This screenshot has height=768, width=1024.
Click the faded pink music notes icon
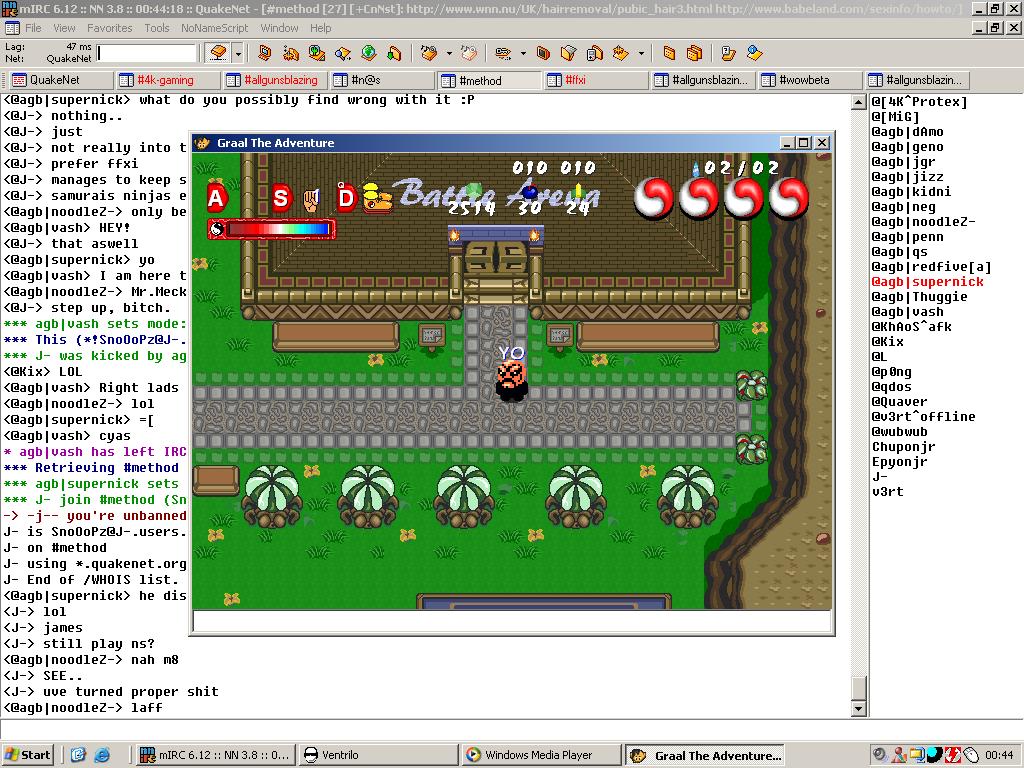click(x=468, y=53)
